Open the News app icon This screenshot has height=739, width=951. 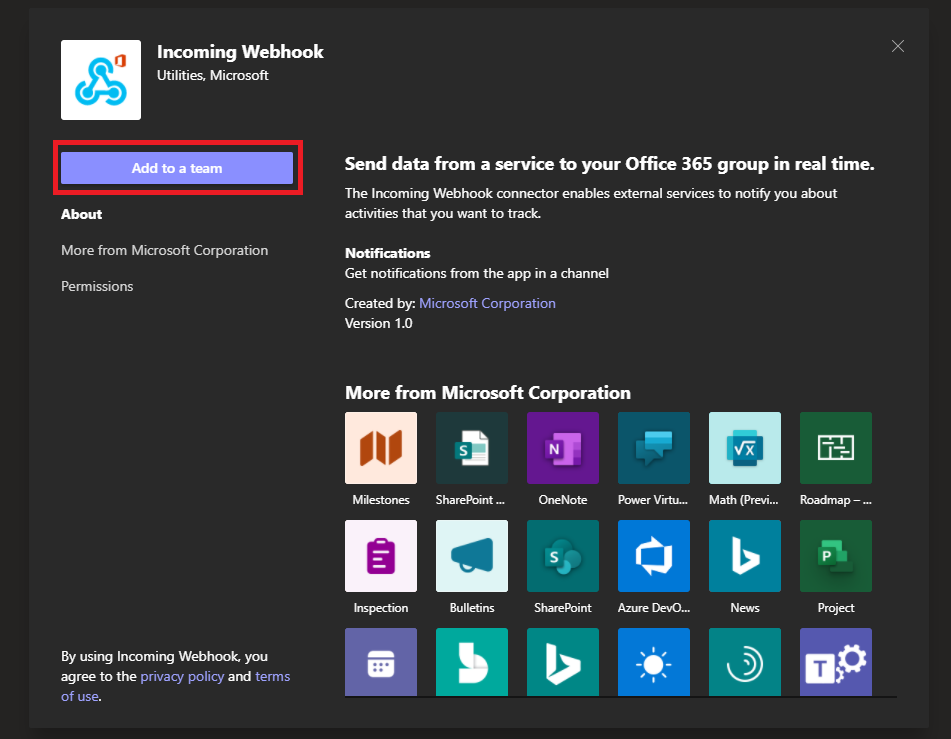pos(745,556)
